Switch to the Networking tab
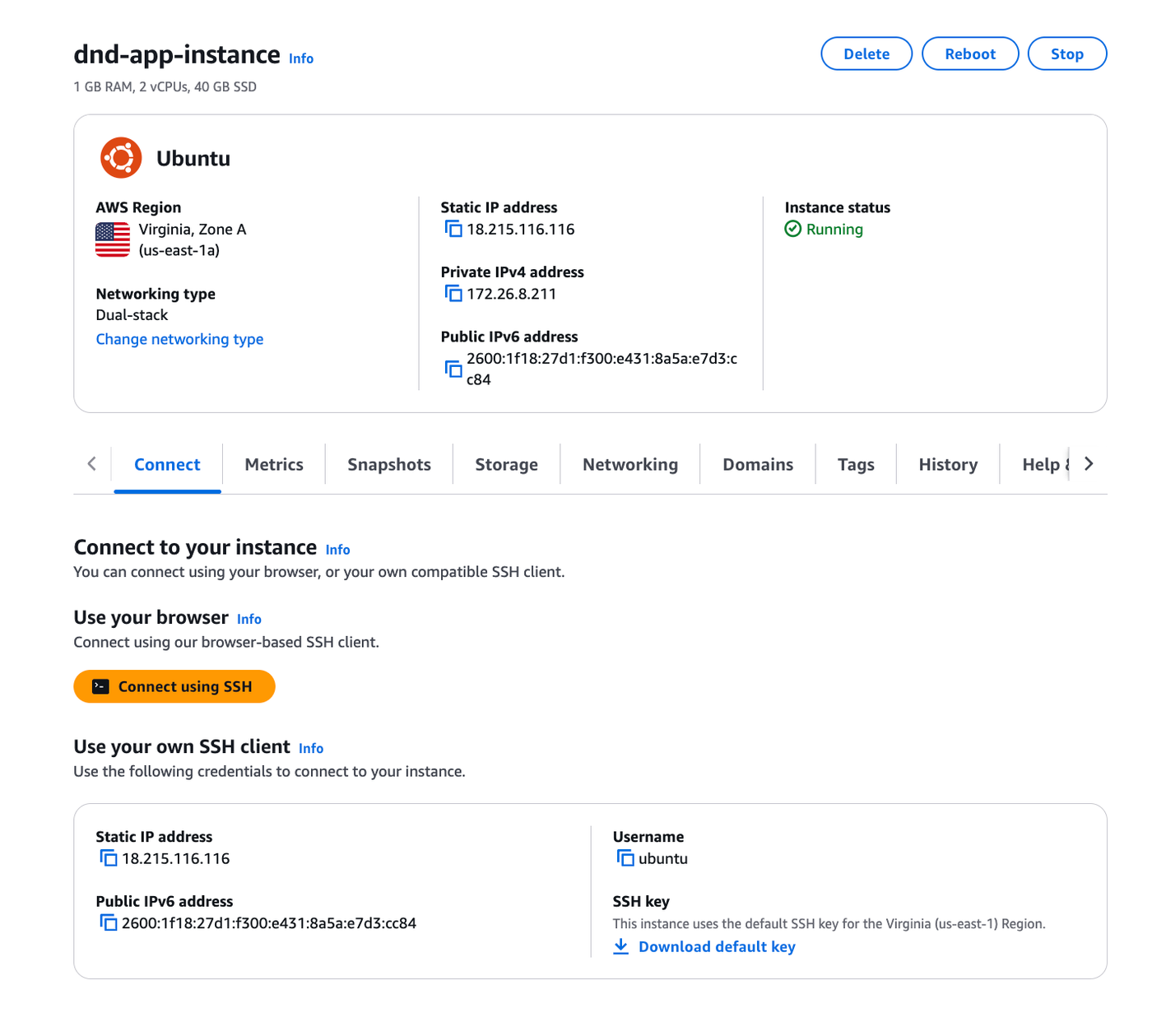 pos(630,465)
